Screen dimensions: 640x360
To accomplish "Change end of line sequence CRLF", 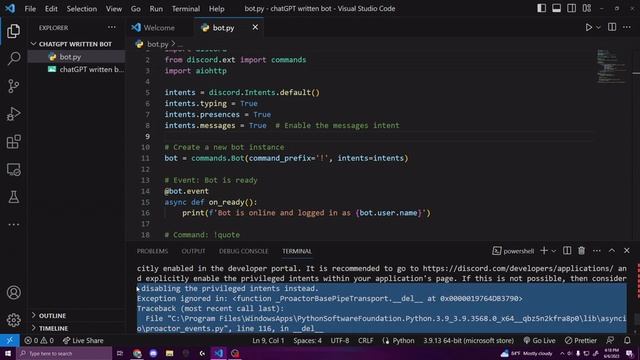I will (x=365, y=340).
